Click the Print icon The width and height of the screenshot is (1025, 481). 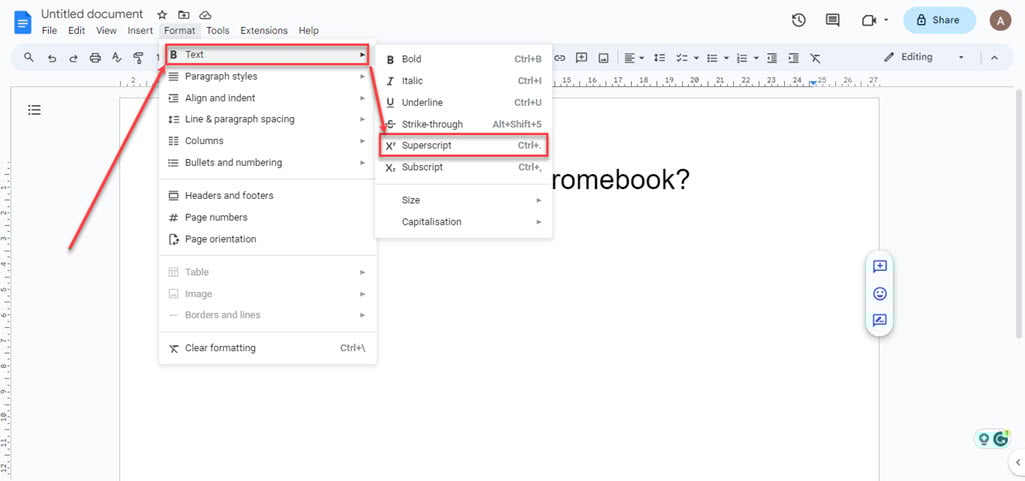point(95,58)
